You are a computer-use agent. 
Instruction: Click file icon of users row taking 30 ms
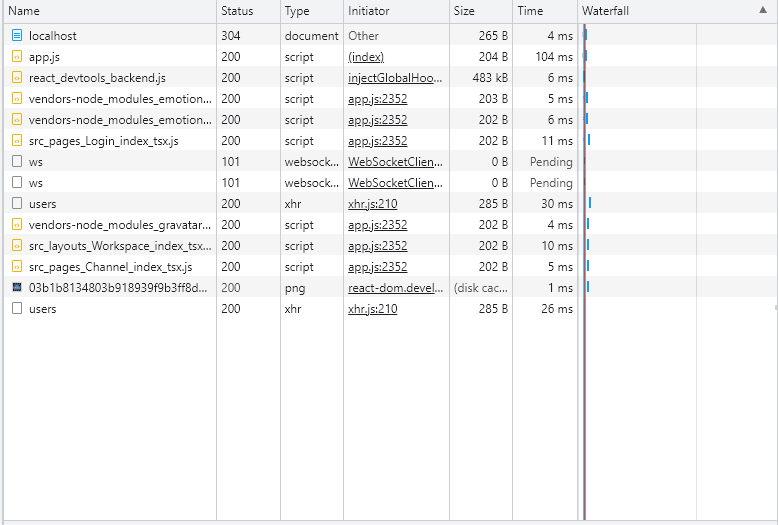(x=17, y=203)
